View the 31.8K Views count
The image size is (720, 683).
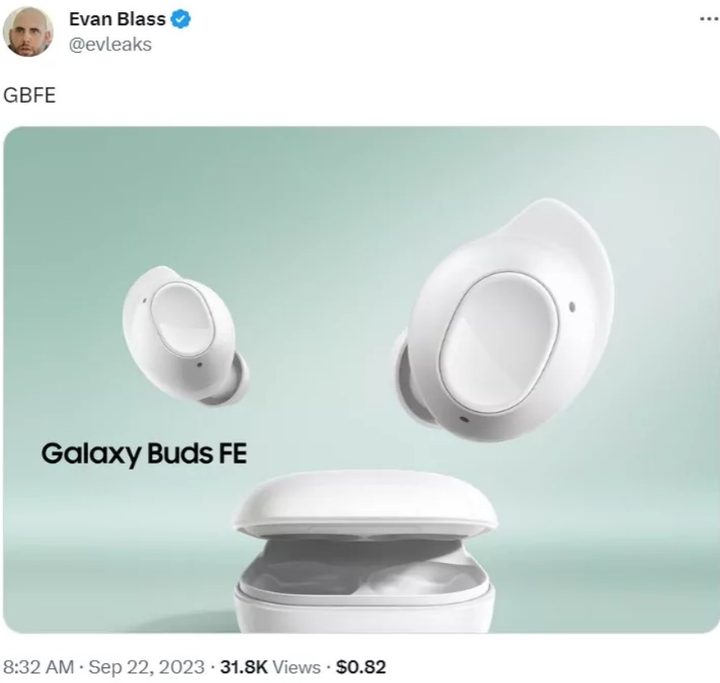(270, 666)
